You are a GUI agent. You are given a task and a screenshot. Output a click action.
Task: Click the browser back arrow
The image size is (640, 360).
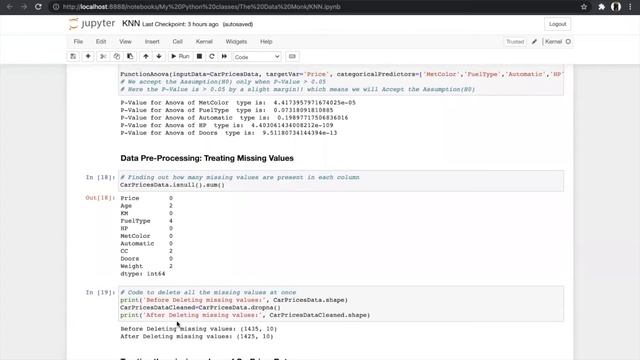click(9, 7)
